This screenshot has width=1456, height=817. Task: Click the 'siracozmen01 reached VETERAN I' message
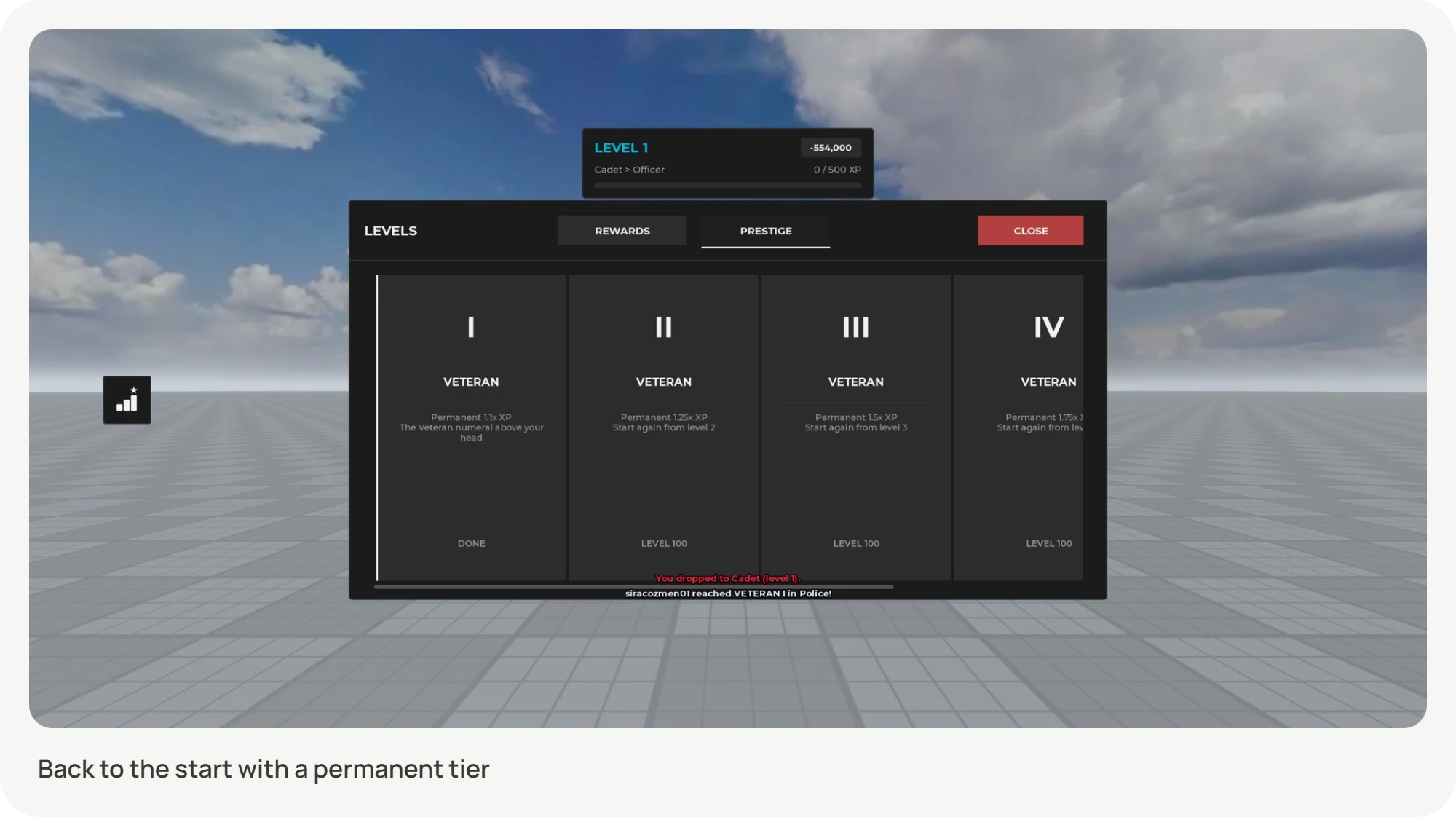(x=728, y=593)
